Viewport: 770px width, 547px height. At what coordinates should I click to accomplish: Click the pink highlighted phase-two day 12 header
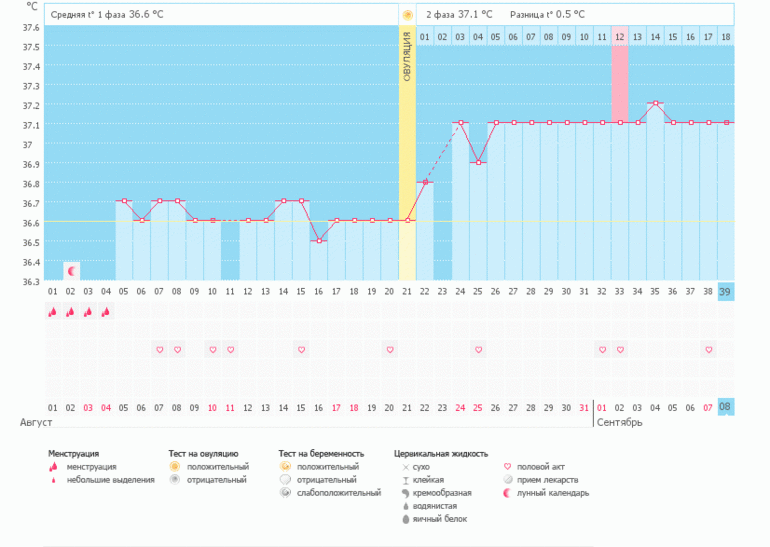click(x=620, y=37)
